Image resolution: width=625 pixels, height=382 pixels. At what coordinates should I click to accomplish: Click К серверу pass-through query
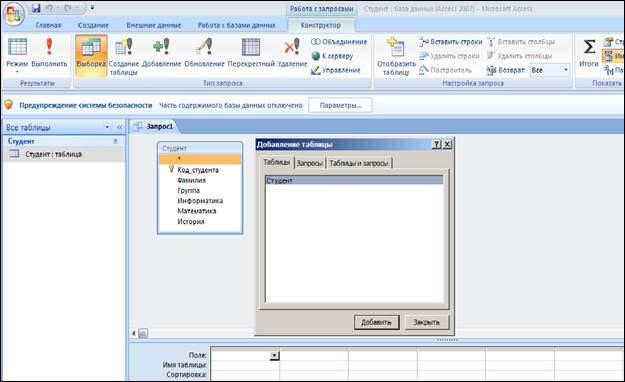(332, 56)
